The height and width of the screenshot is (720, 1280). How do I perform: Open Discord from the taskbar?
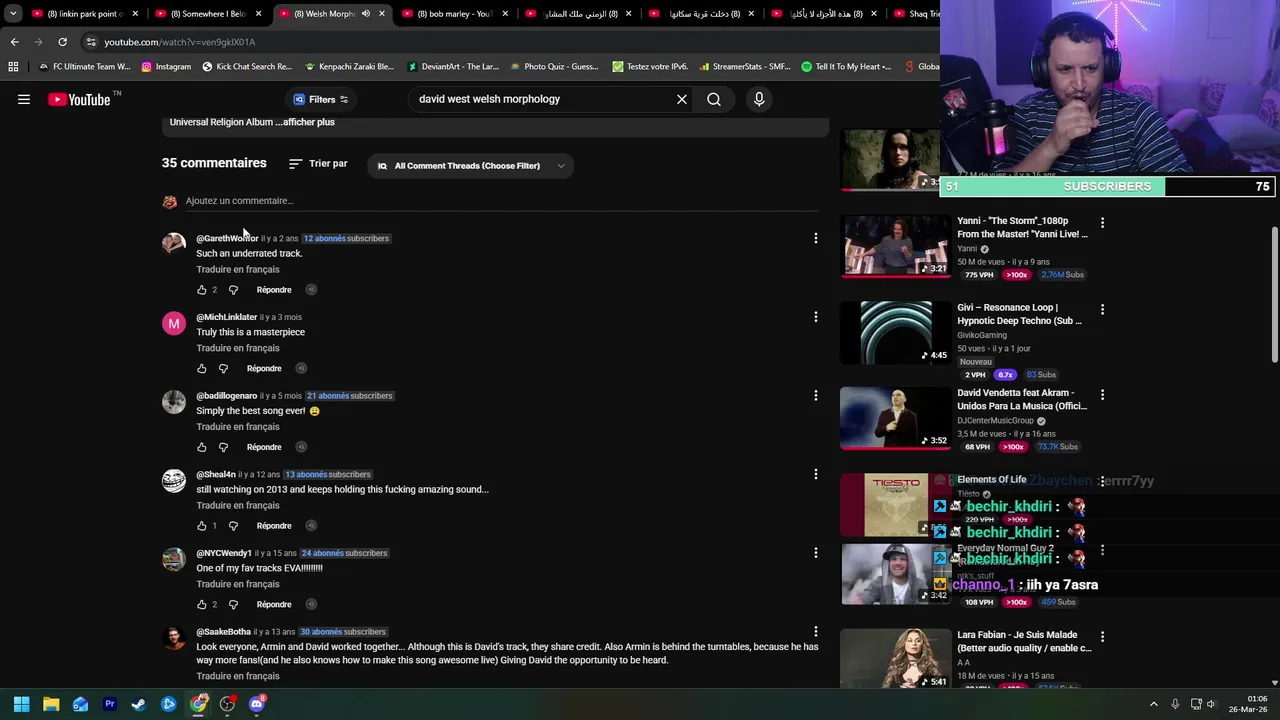257,704
